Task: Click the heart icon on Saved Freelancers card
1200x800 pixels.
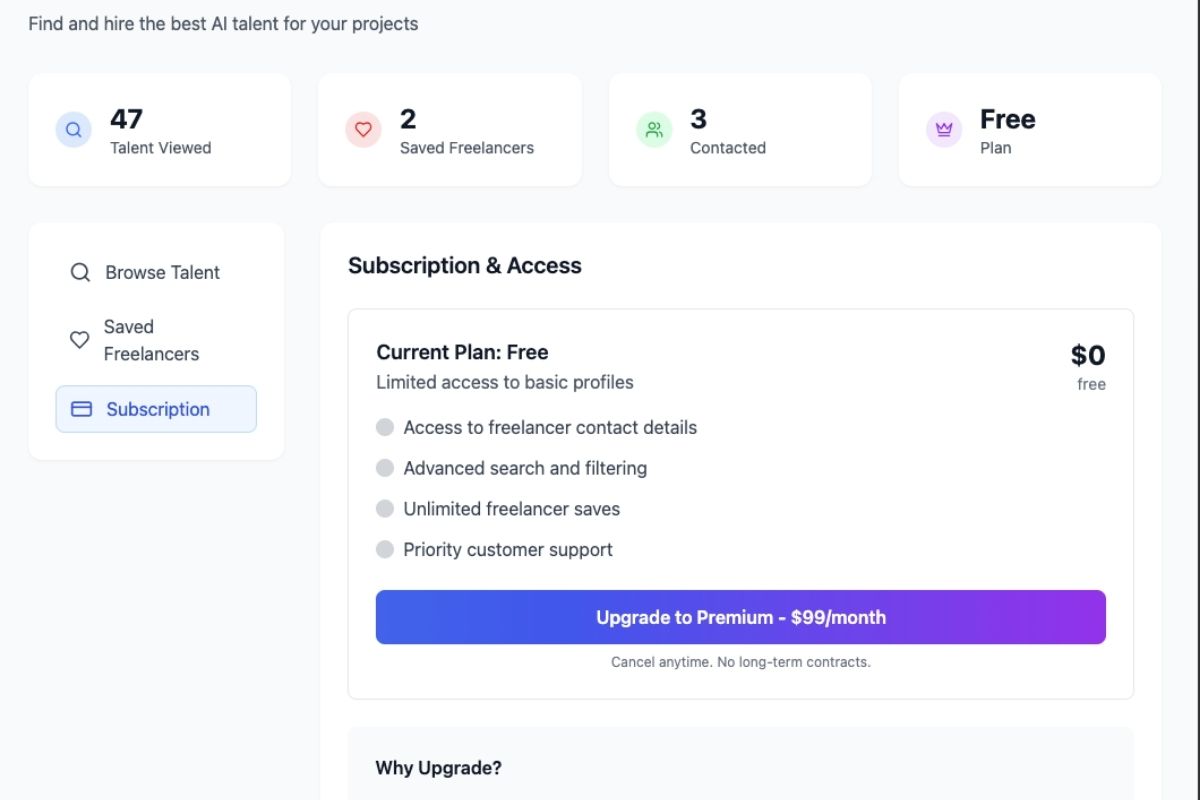Action: coord(363,129)
